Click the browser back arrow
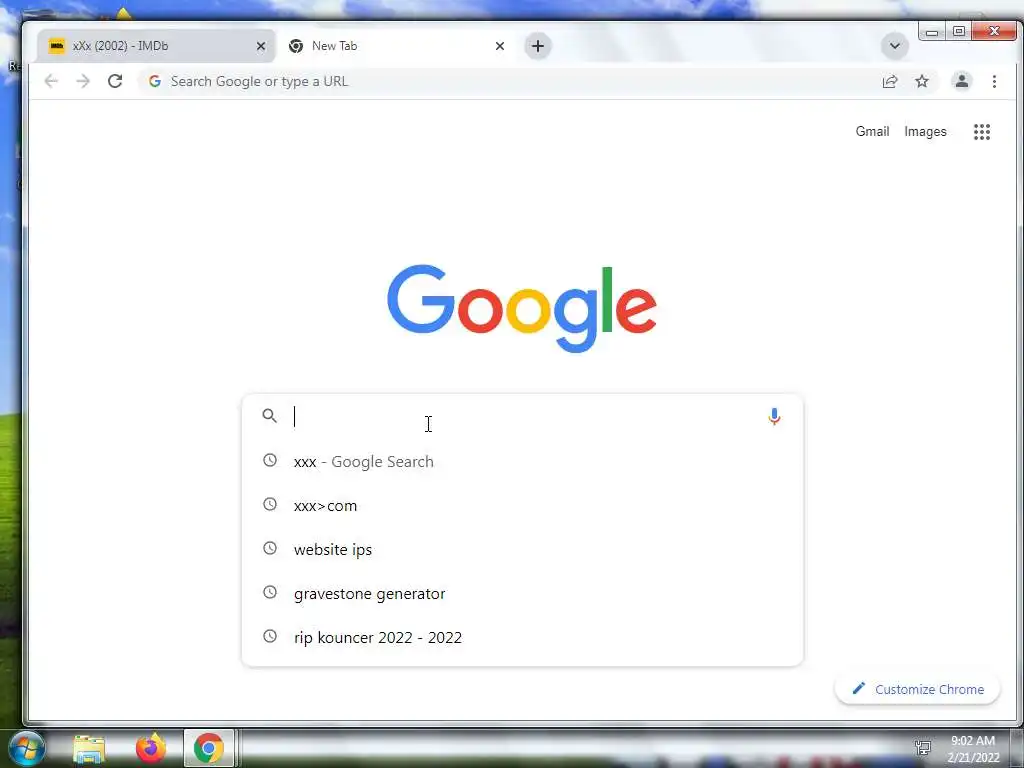The width and height of the screenshot is (1024, 768). (x=51, y=81)
